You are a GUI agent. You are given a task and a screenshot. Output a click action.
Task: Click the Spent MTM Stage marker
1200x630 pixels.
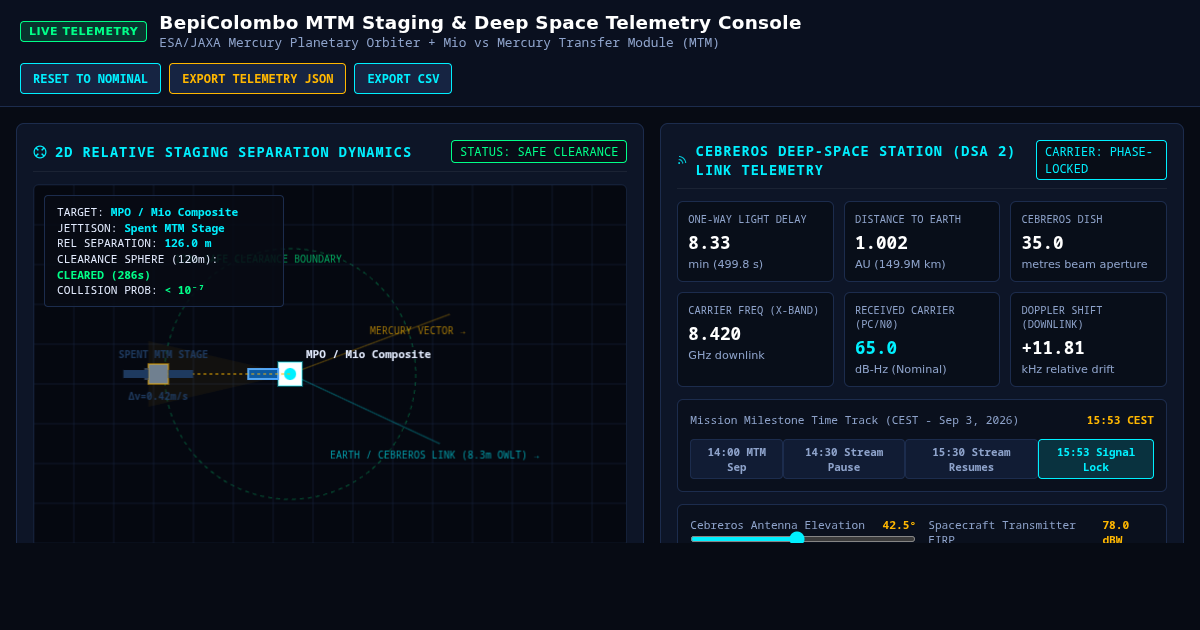tap(158, 374)
